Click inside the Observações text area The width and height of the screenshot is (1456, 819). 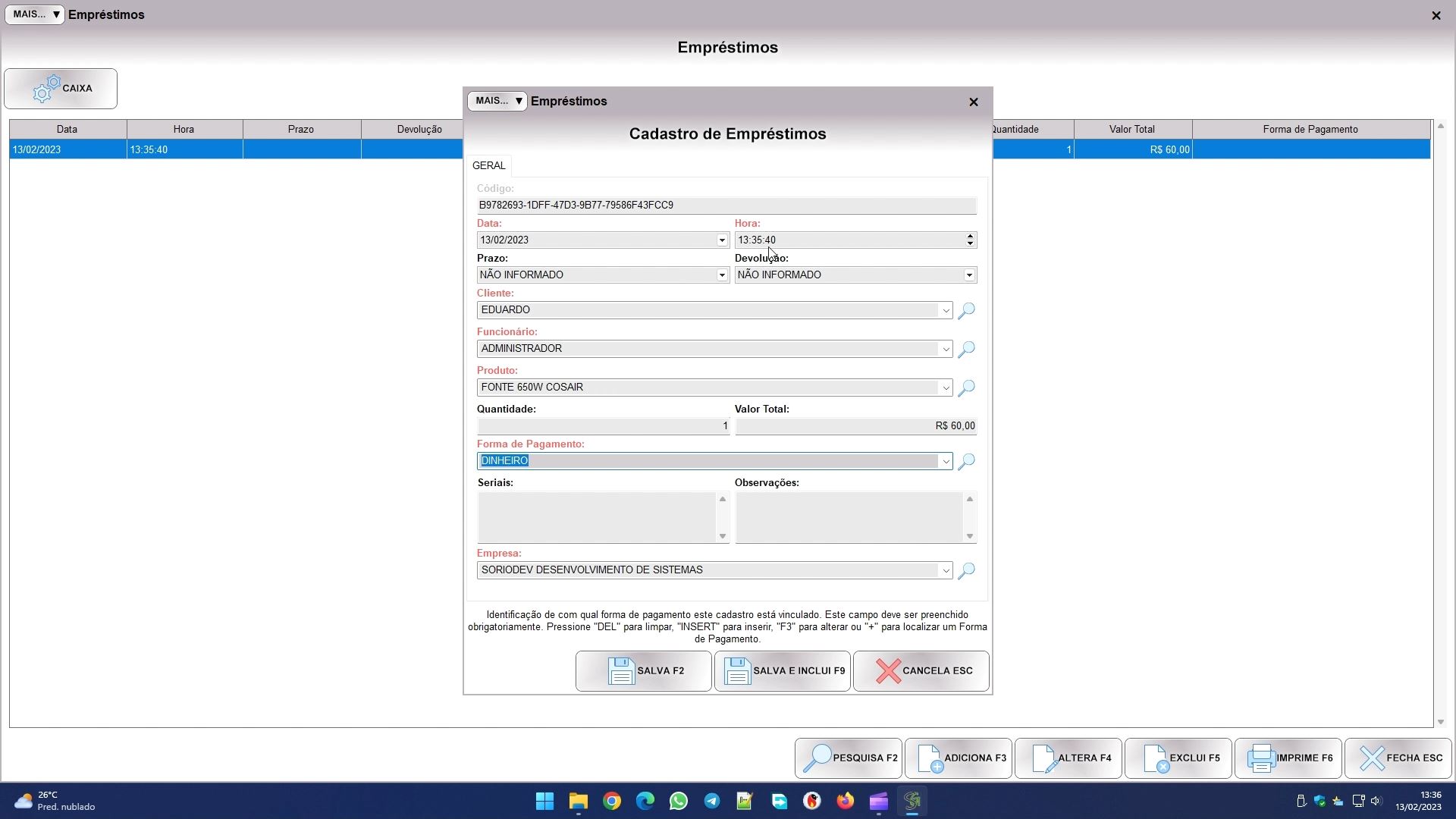tap(849, 517)
